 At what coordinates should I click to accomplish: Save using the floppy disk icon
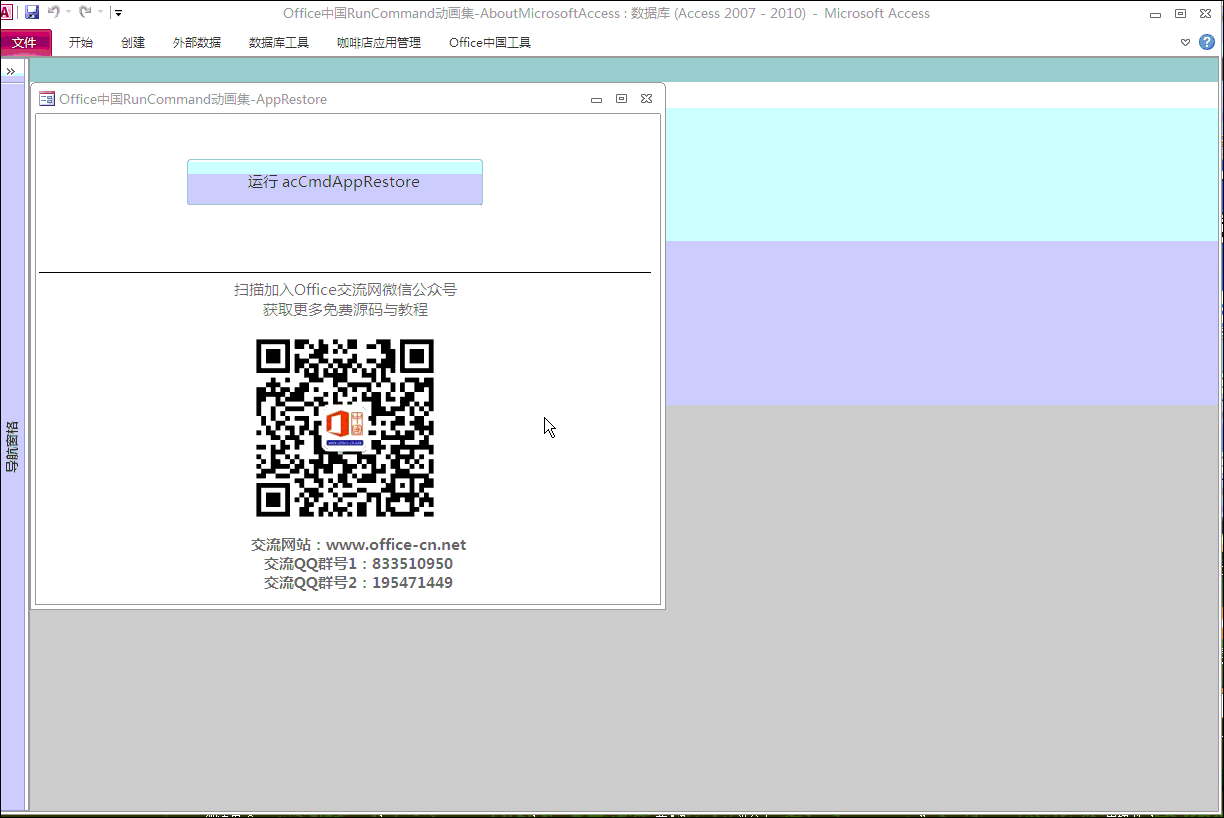pyautogui.click(x=32, y=13)
